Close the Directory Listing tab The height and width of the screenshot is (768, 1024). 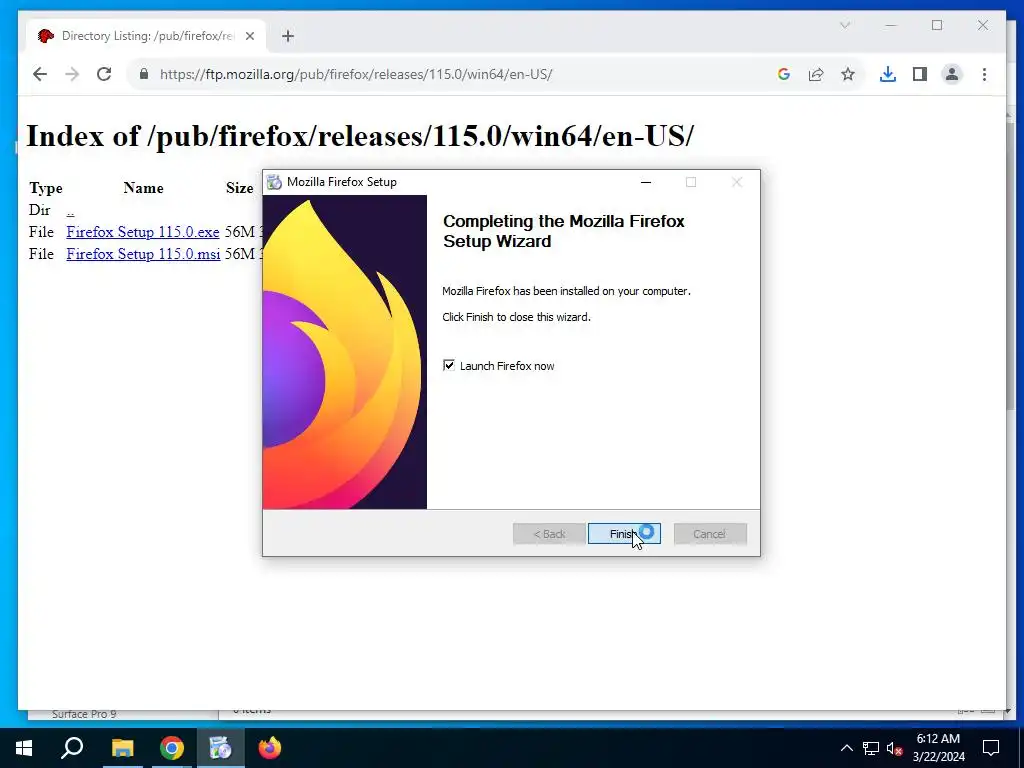[249, 36]
